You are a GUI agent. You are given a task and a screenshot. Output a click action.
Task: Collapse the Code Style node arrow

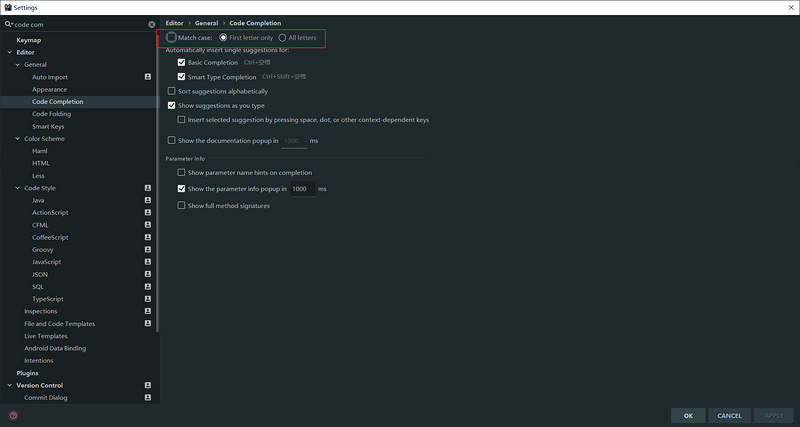tap(18, 188)
